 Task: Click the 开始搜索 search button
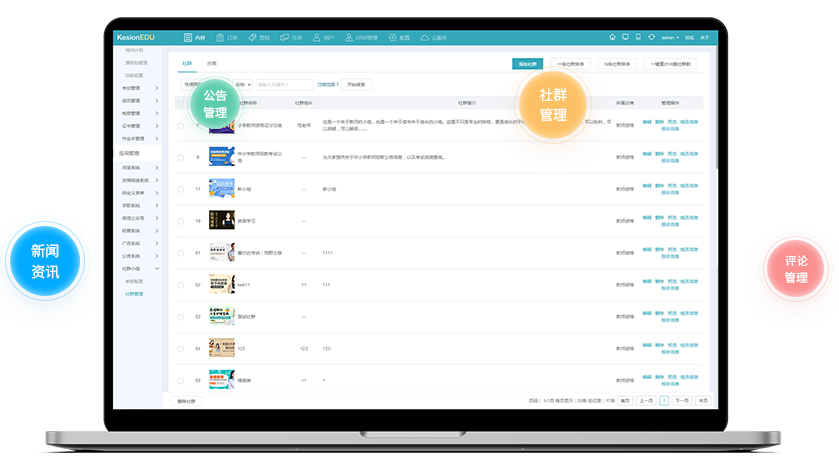click(x=357, y=85)
